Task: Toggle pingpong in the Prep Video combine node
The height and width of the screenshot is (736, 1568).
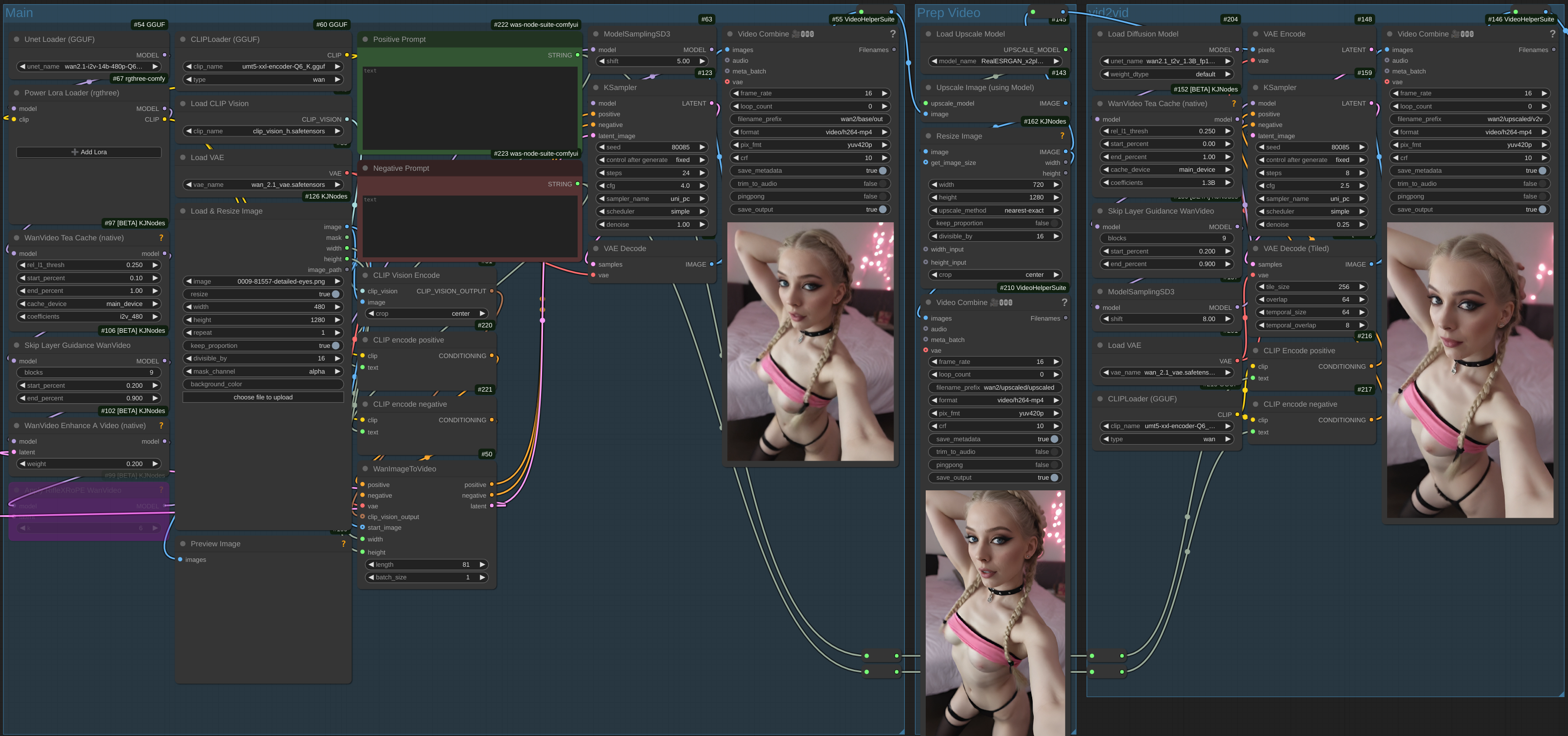Action: tap(1054, 465)
